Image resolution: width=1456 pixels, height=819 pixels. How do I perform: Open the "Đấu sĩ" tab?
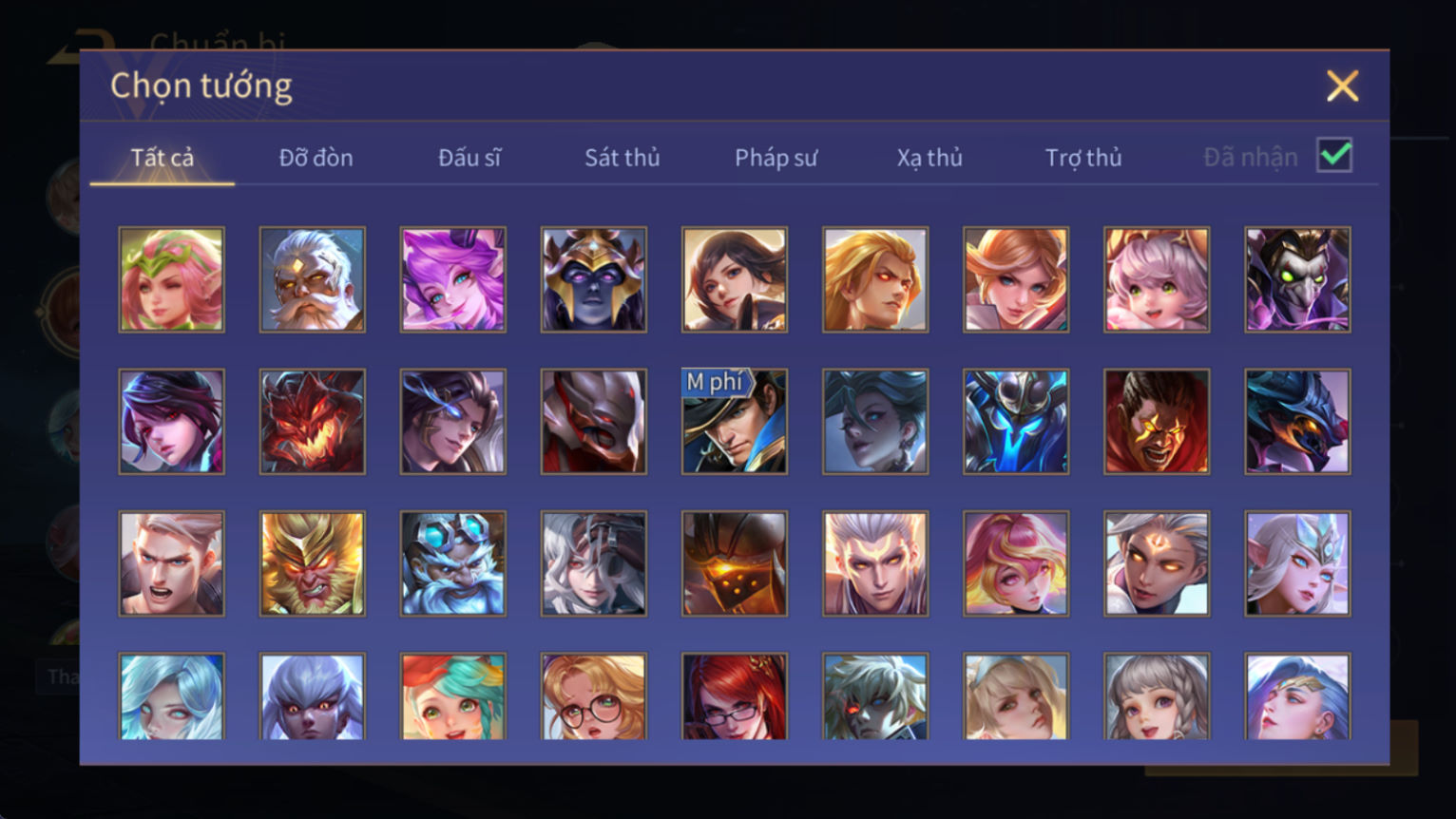tap(469, 158)
